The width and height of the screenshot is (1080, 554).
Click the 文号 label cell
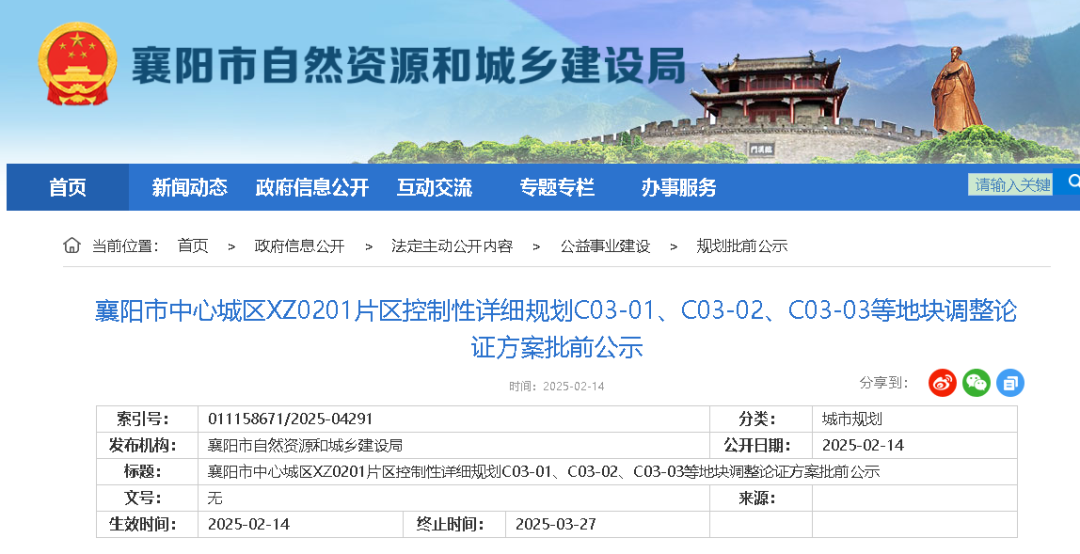click(x=147, y=498)
